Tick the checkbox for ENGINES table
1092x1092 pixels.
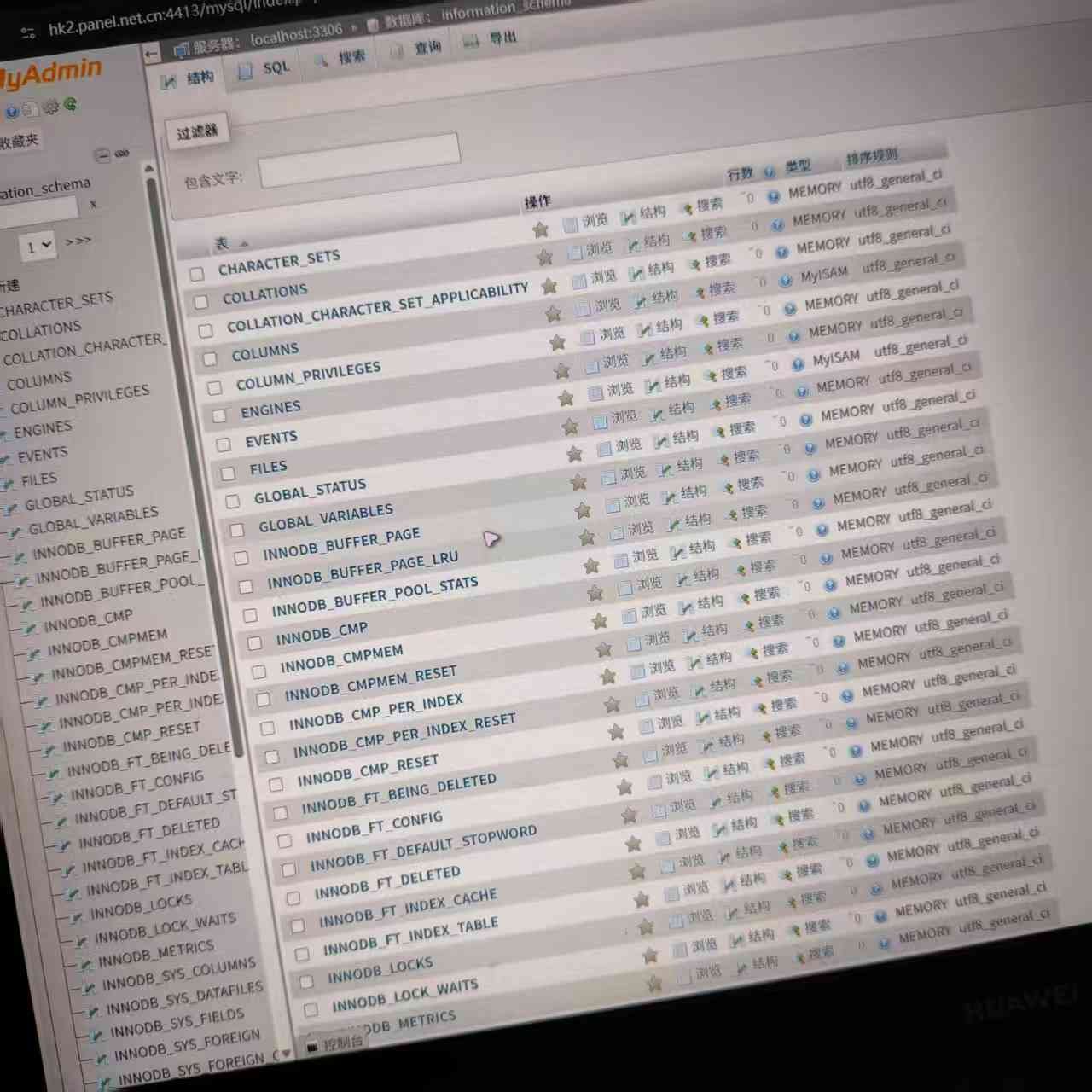(219, 416)
